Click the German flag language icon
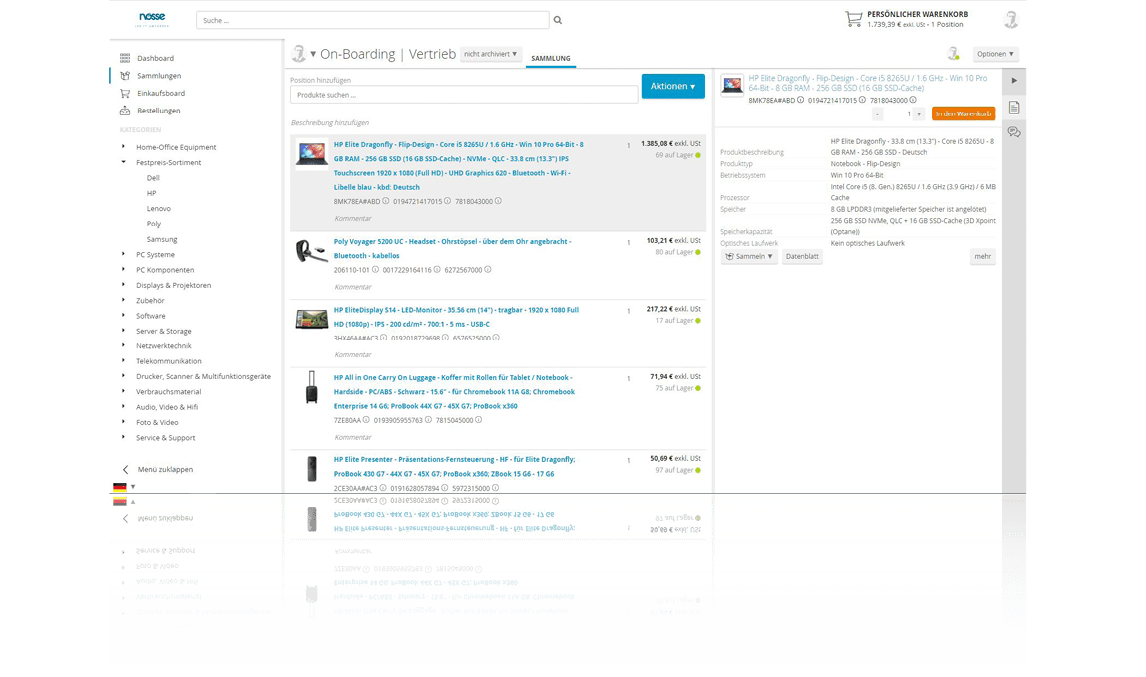The height and width of the screenshot is (677, 1146). click(x=120, y=487)
